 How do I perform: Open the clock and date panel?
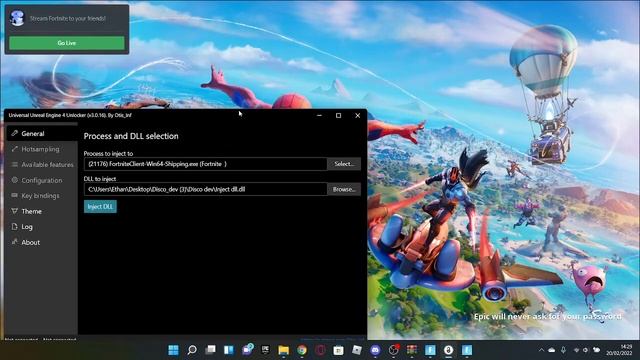[619, 350]
